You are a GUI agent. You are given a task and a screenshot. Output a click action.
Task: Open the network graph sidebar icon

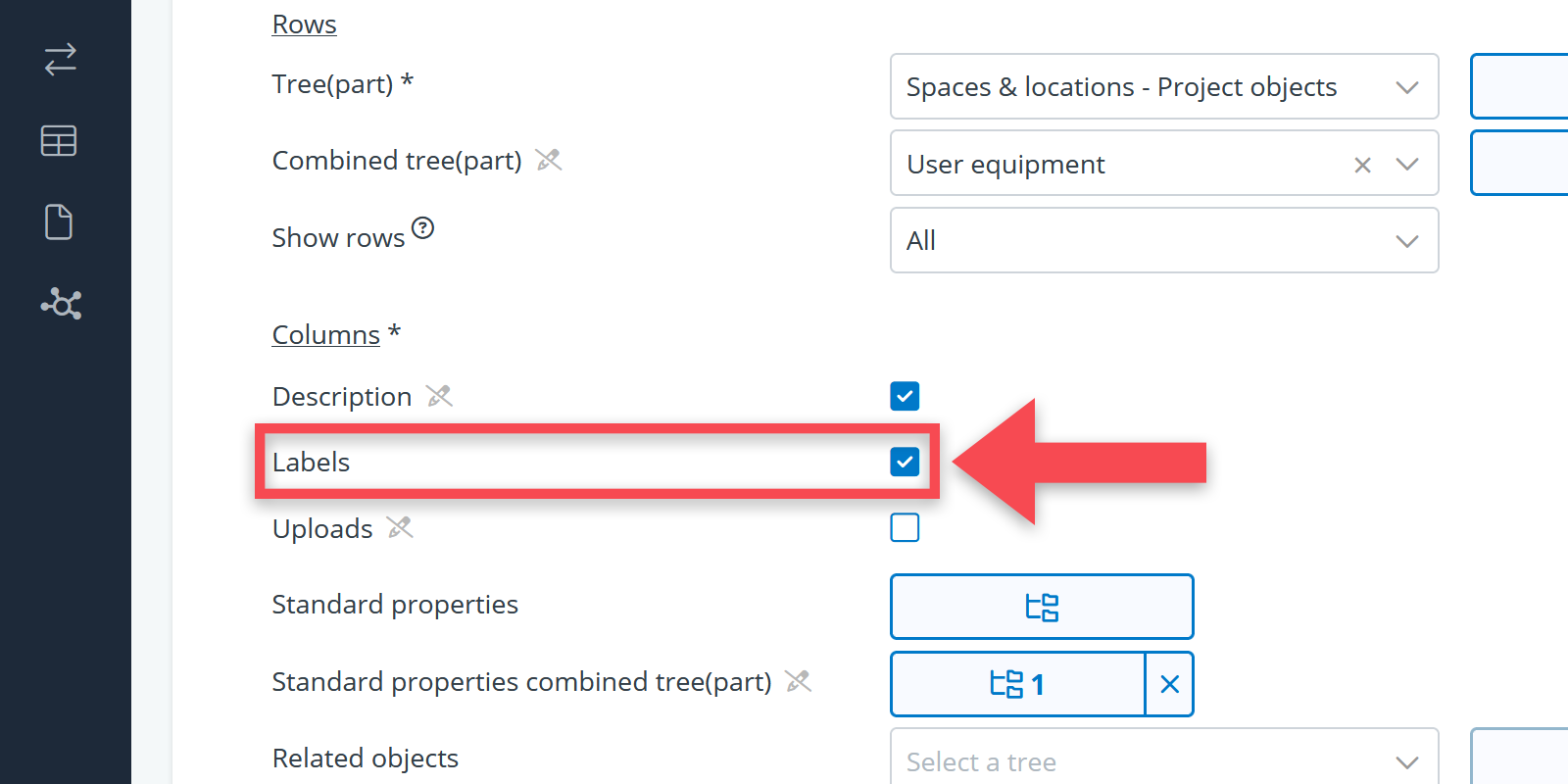point(61,304)
